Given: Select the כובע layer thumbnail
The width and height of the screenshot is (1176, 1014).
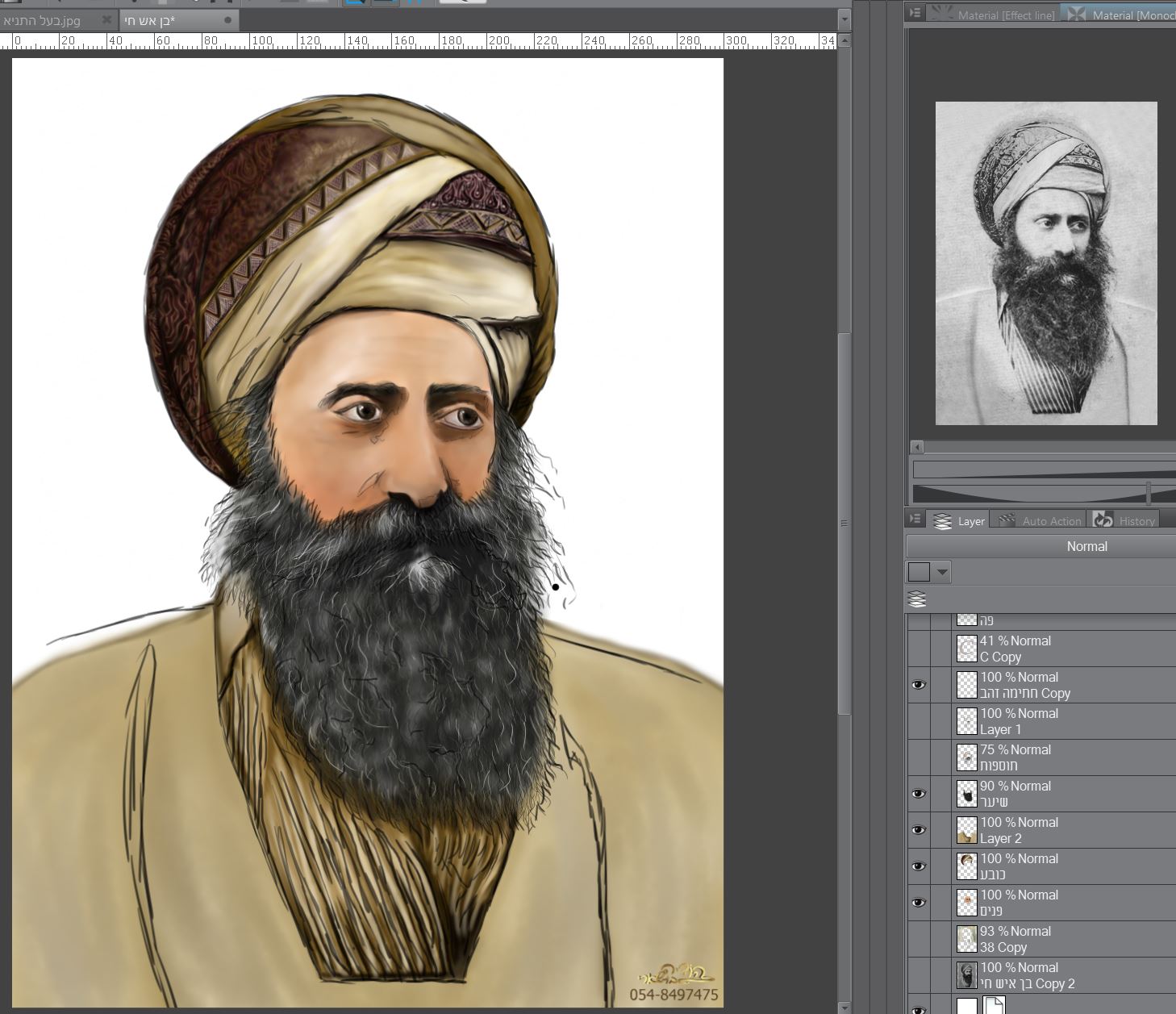Looking at the screenshot, I should click(x=966, y=866).
